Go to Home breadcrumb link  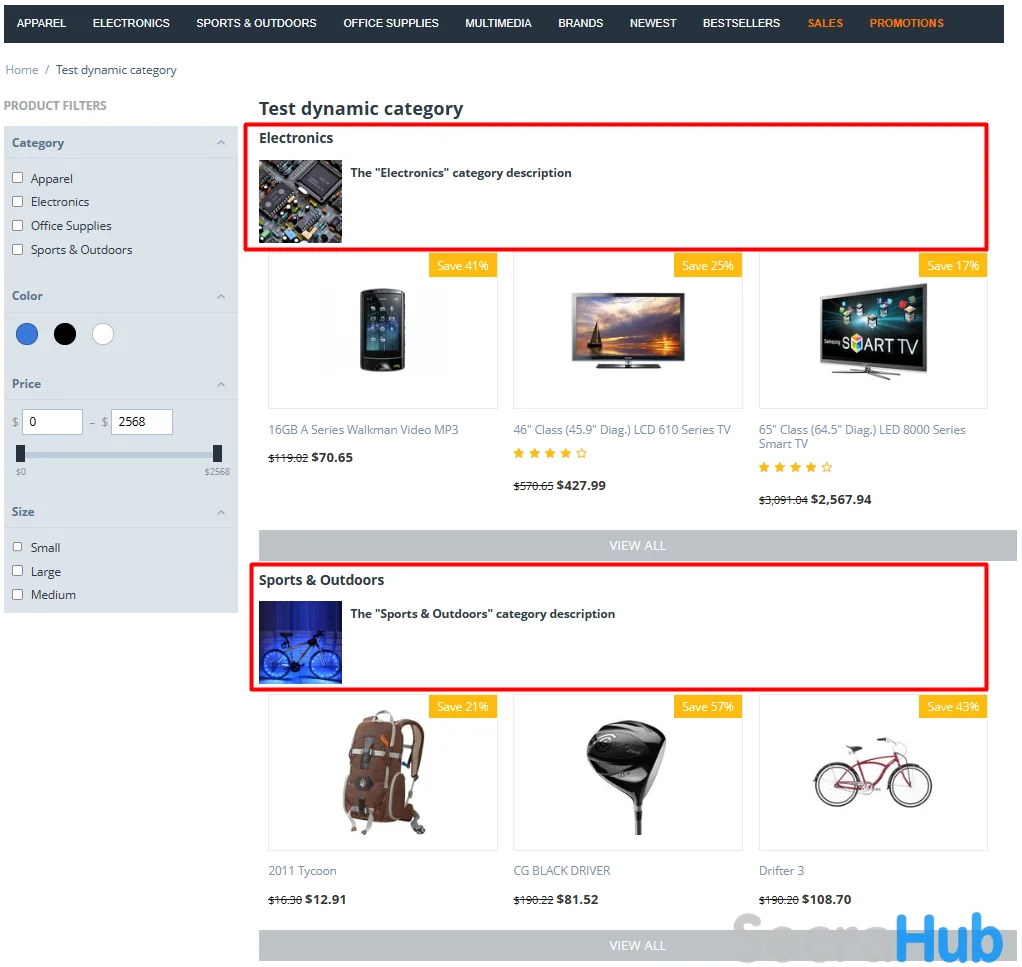pos(22,70)
